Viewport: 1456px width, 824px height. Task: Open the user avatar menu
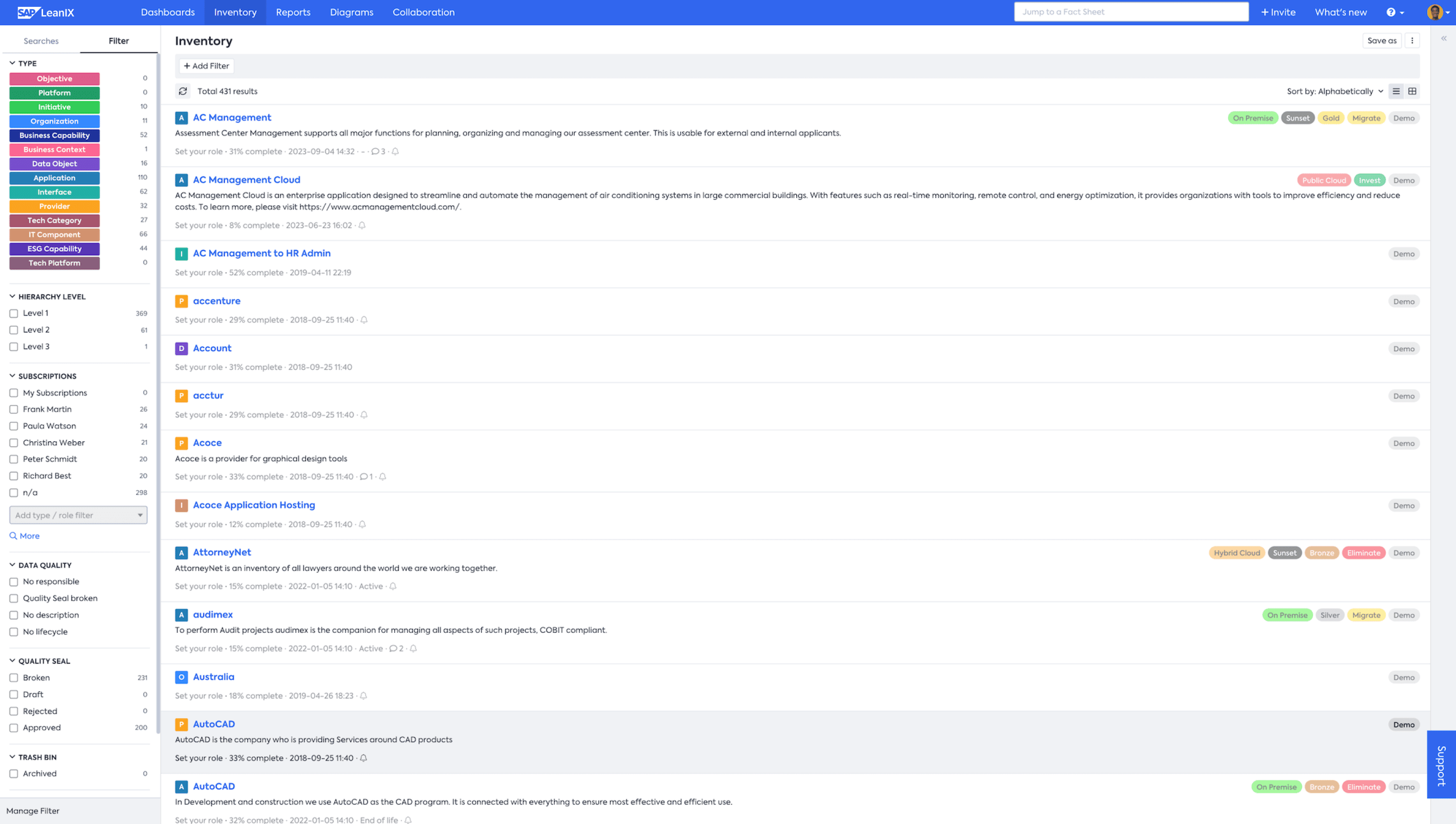tap(1435, 12)
